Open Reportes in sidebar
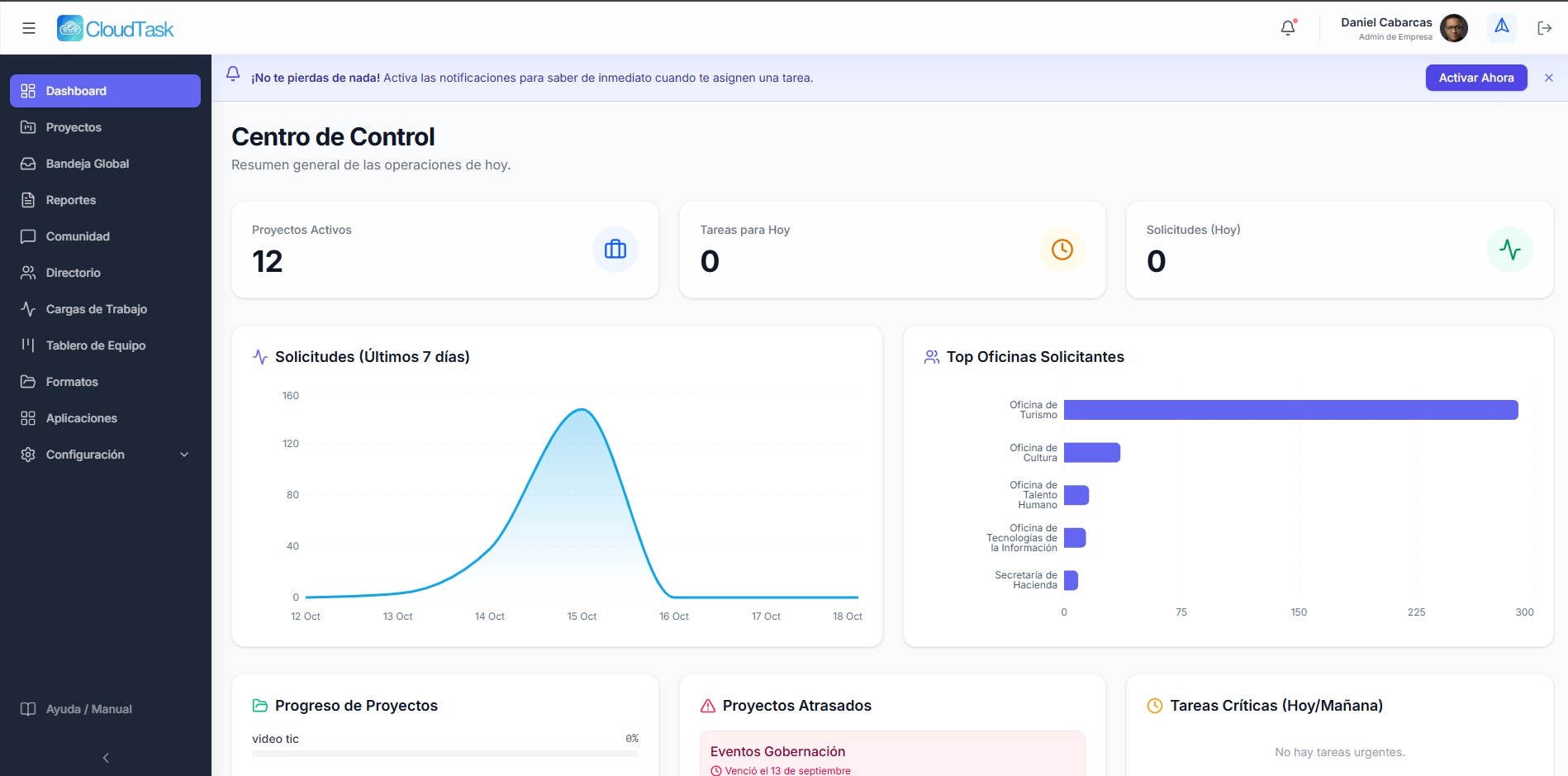 click(105, 200)
